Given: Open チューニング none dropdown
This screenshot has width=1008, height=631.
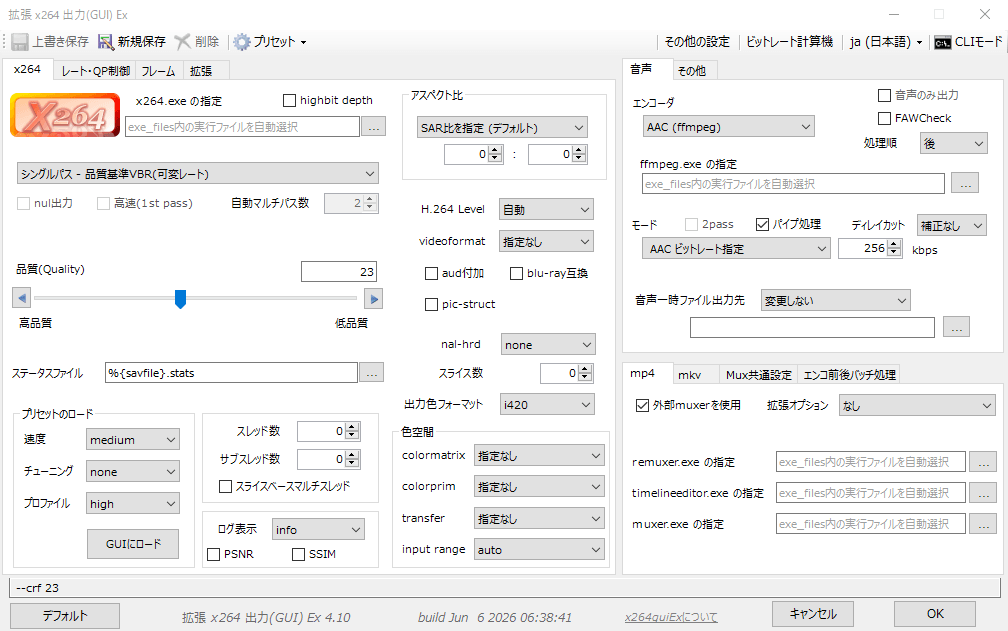Looking at the screenshot, I should [x=132, y=472].
